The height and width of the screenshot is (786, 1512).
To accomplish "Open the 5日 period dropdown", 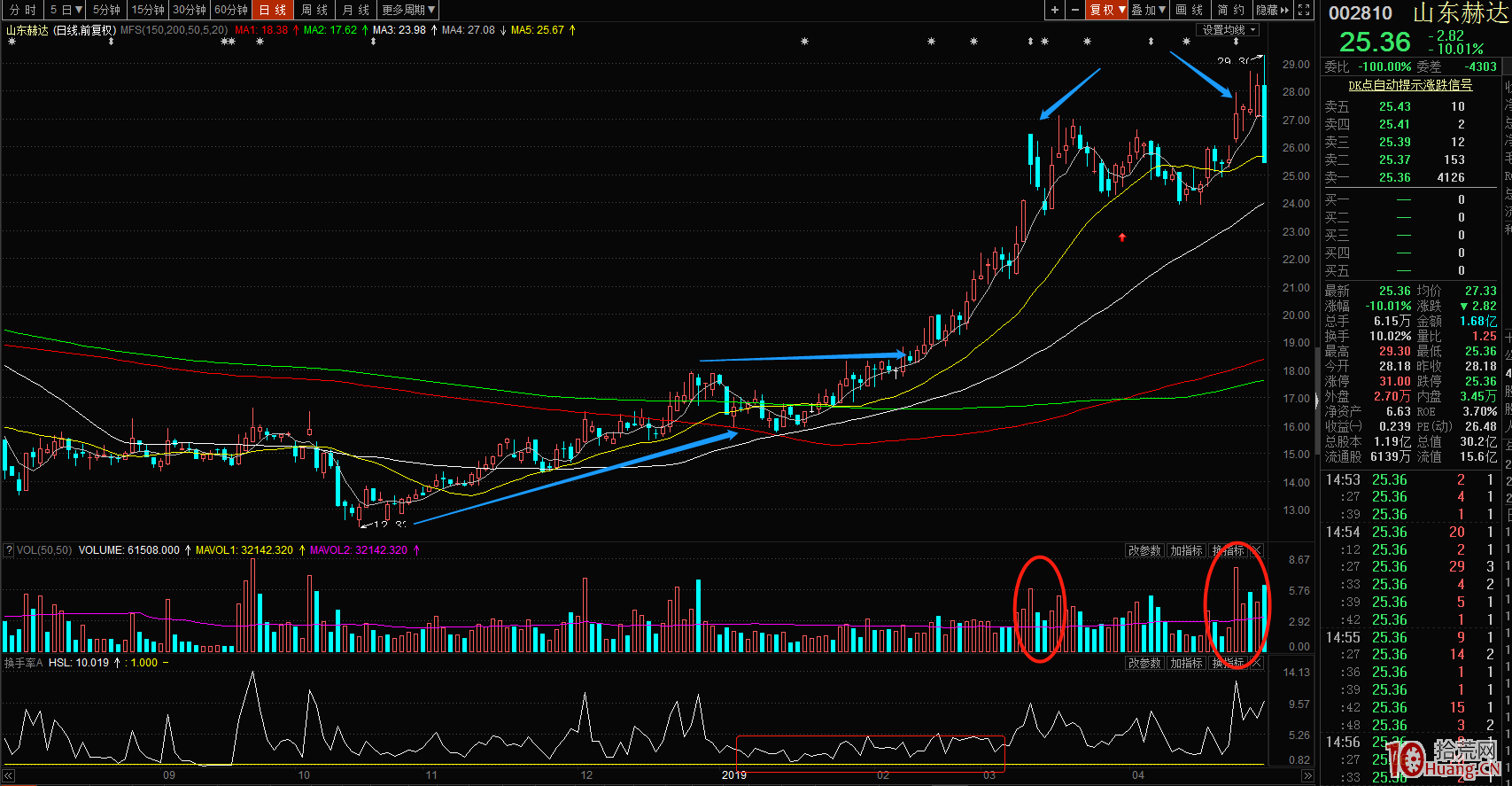I will point(66,10).
